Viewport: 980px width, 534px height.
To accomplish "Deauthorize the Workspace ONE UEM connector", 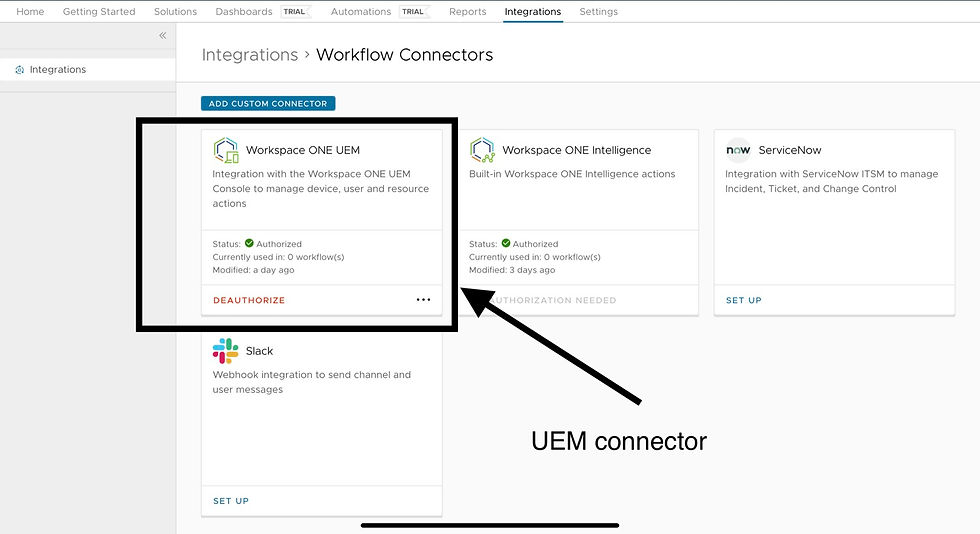I will tap(249, 300).
